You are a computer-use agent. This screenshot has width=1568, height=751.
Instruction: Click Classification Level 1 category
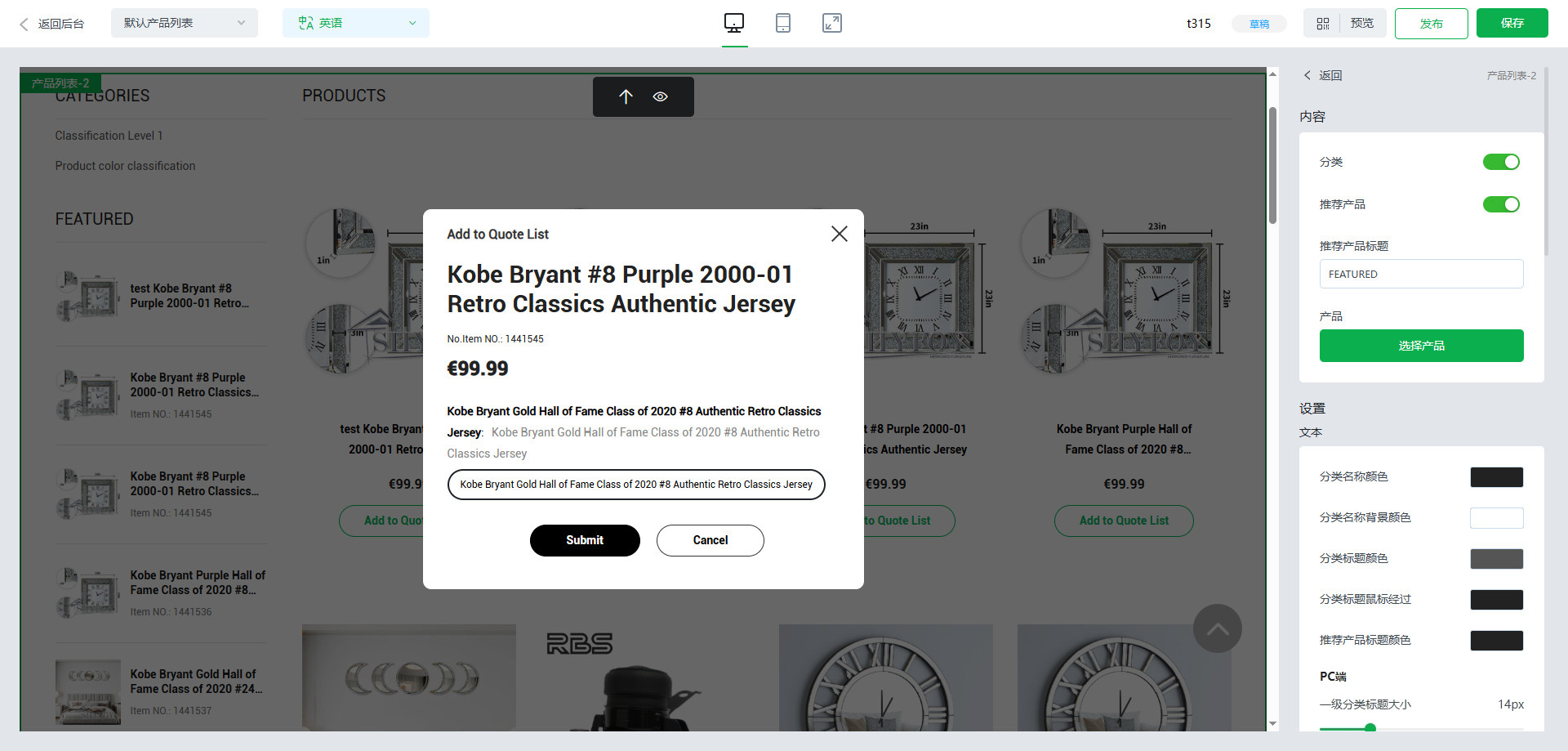coord(109,136)
